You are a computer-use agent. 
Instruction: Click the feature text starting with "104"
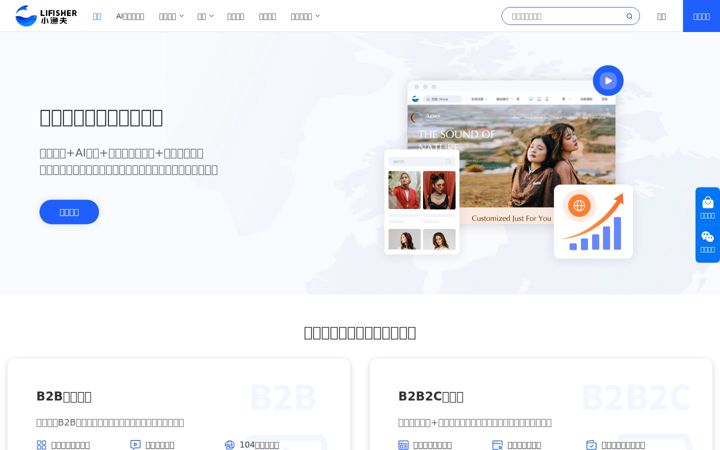point(259,445)
